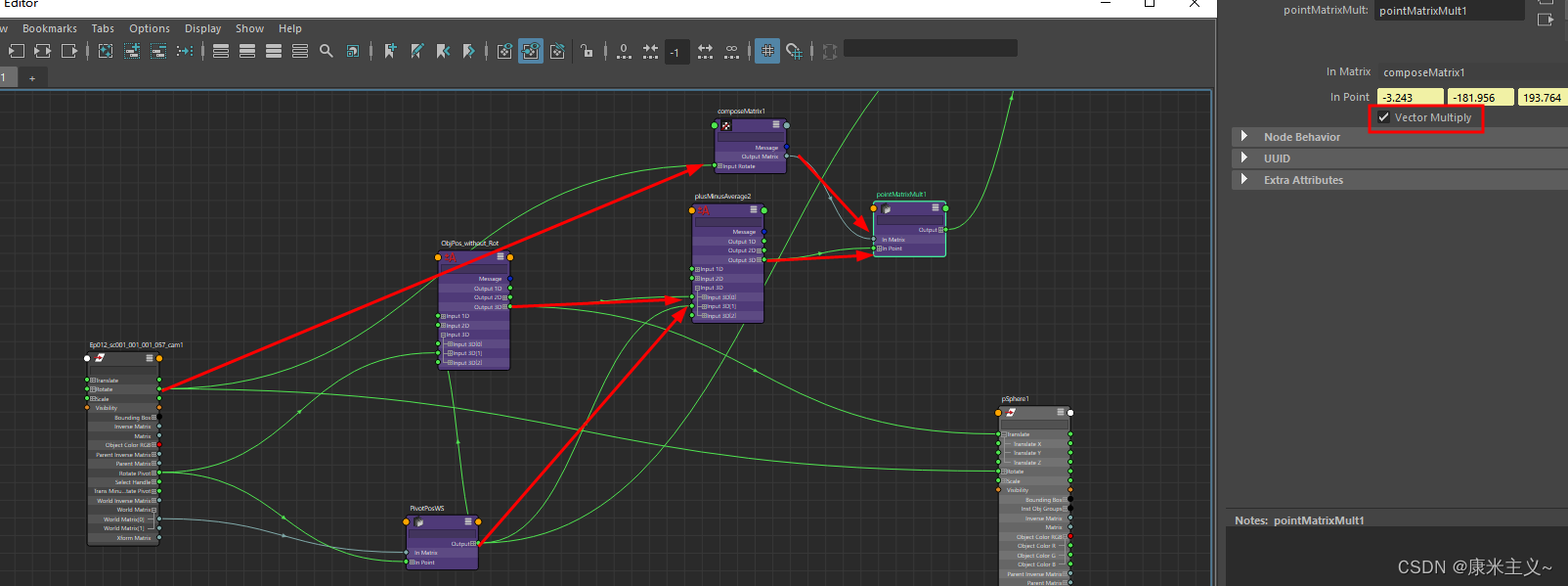Go to previous bookmark icon
The width and height of the screenshot is (1568, 586).
pos(443,51)
